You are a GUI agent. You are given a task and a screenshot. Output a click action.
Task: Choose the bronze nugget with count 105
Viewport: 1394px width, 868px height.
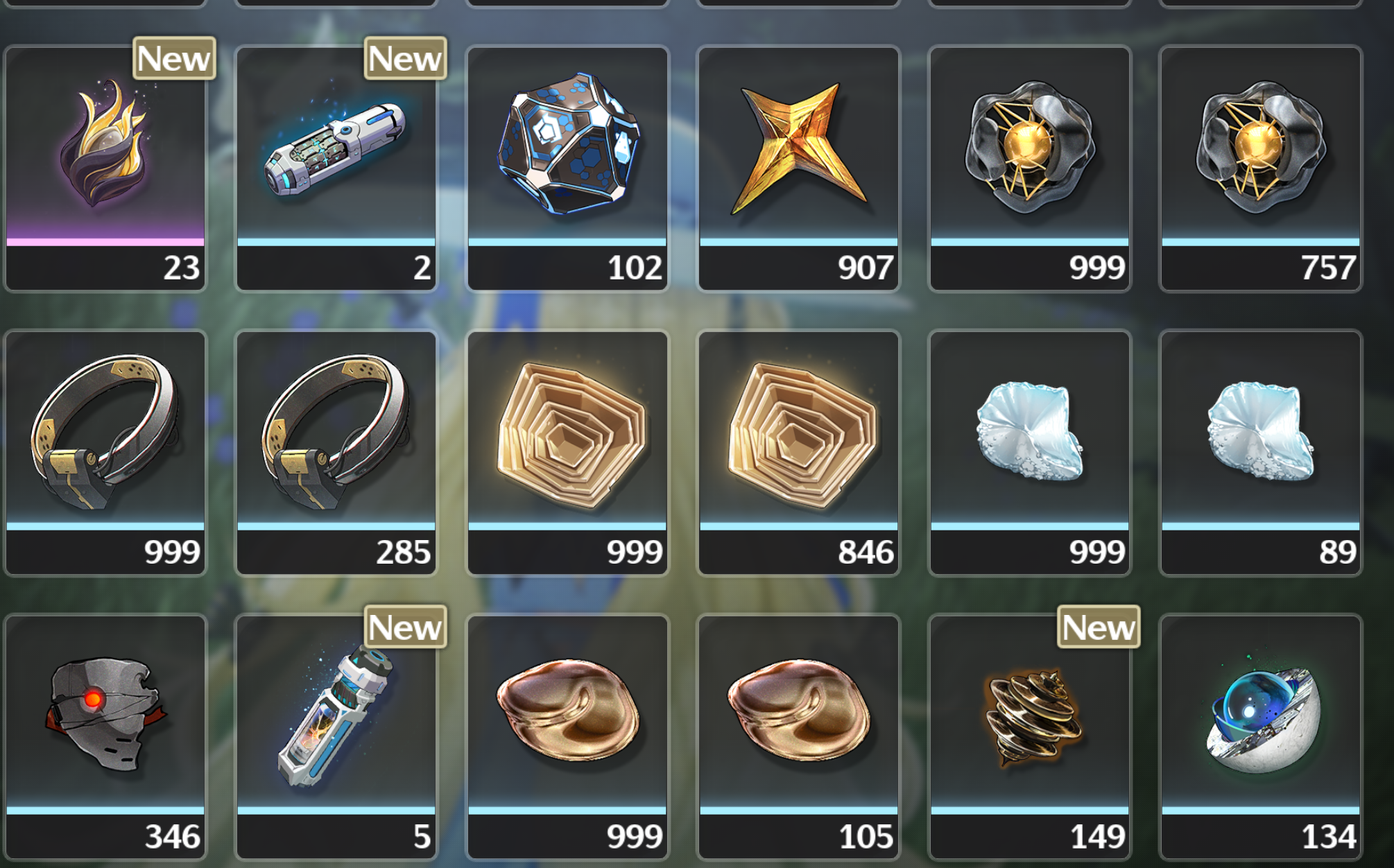[x=799, y=737]
